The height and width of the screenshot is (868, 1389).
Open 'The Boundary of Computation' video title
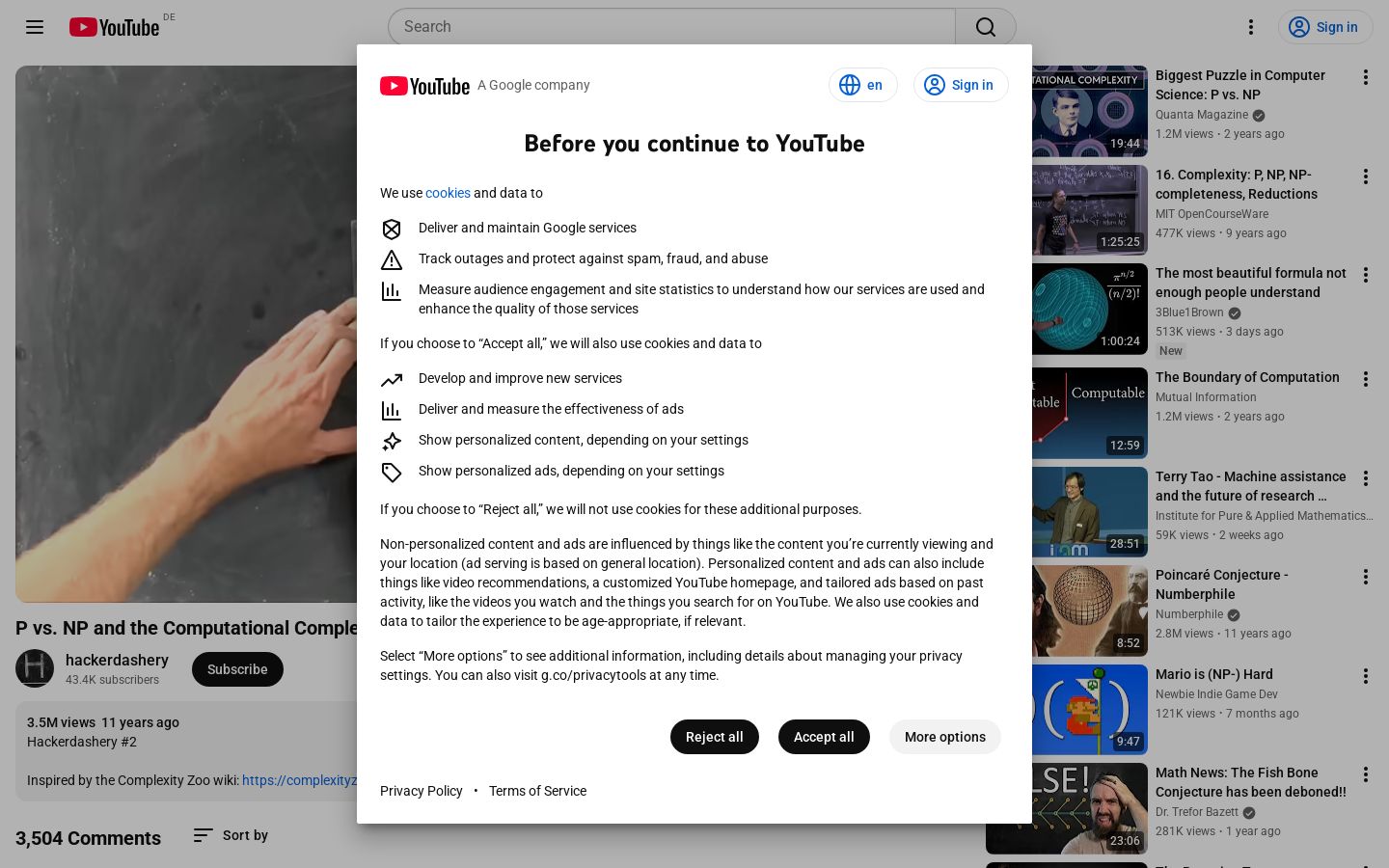point(1247,377)
